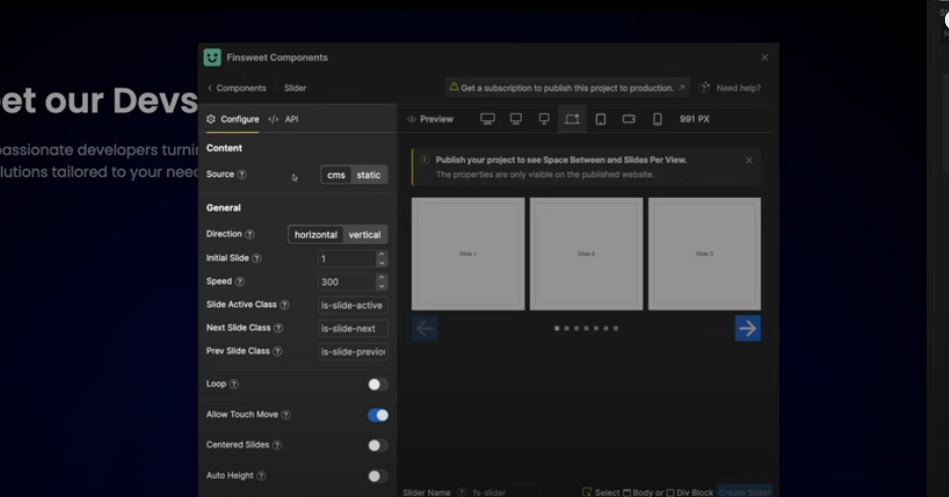Click the is-slide-next class field

tap(353, 328)
